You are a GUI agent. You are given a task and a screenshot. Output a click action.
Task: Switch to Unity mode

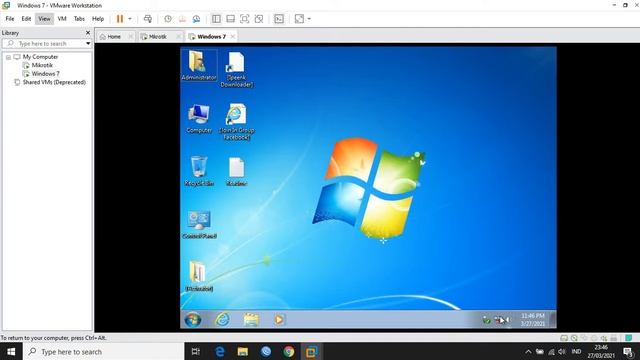259,19
